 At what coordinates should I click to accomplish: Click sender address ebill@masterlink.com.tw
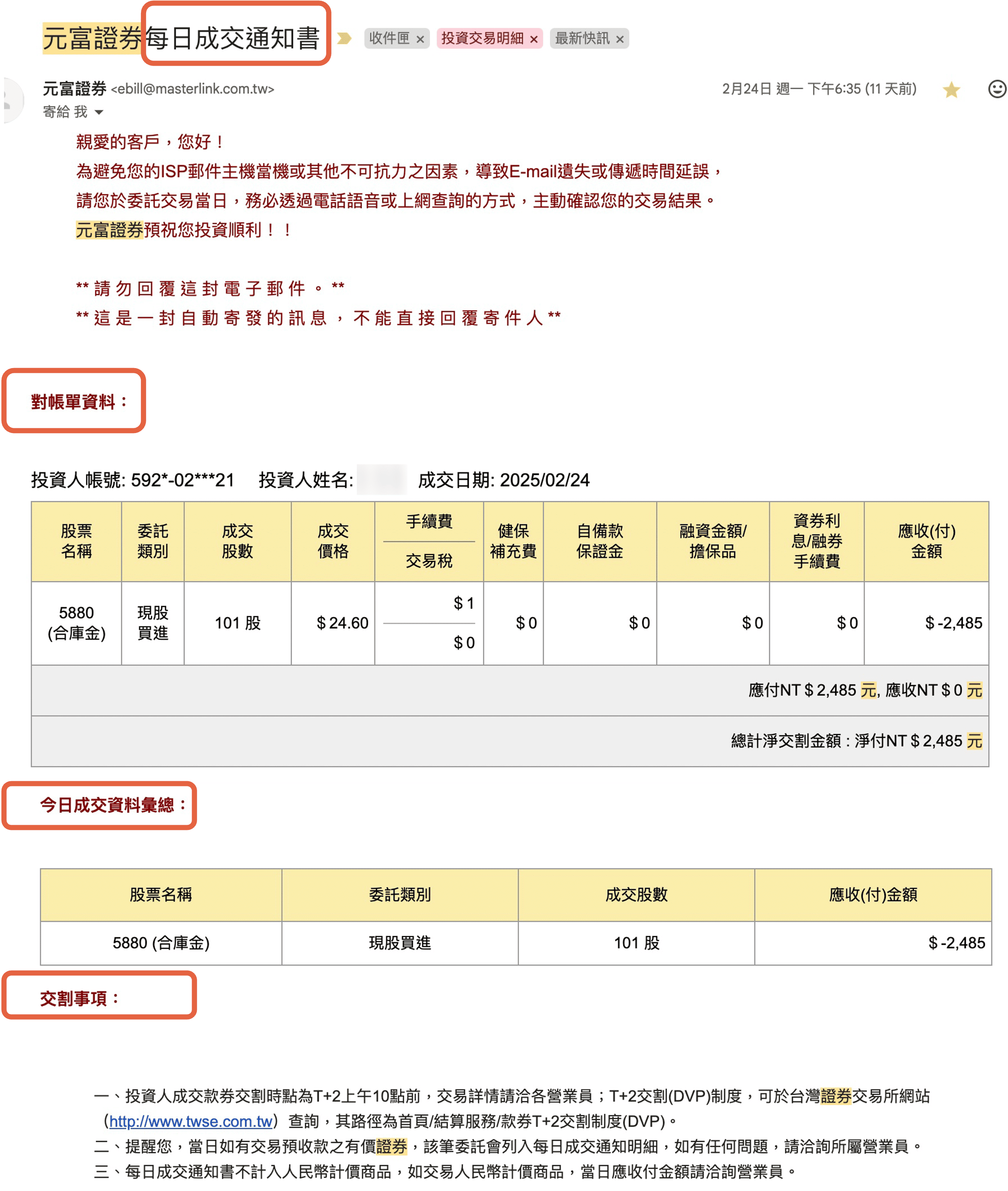193,89
